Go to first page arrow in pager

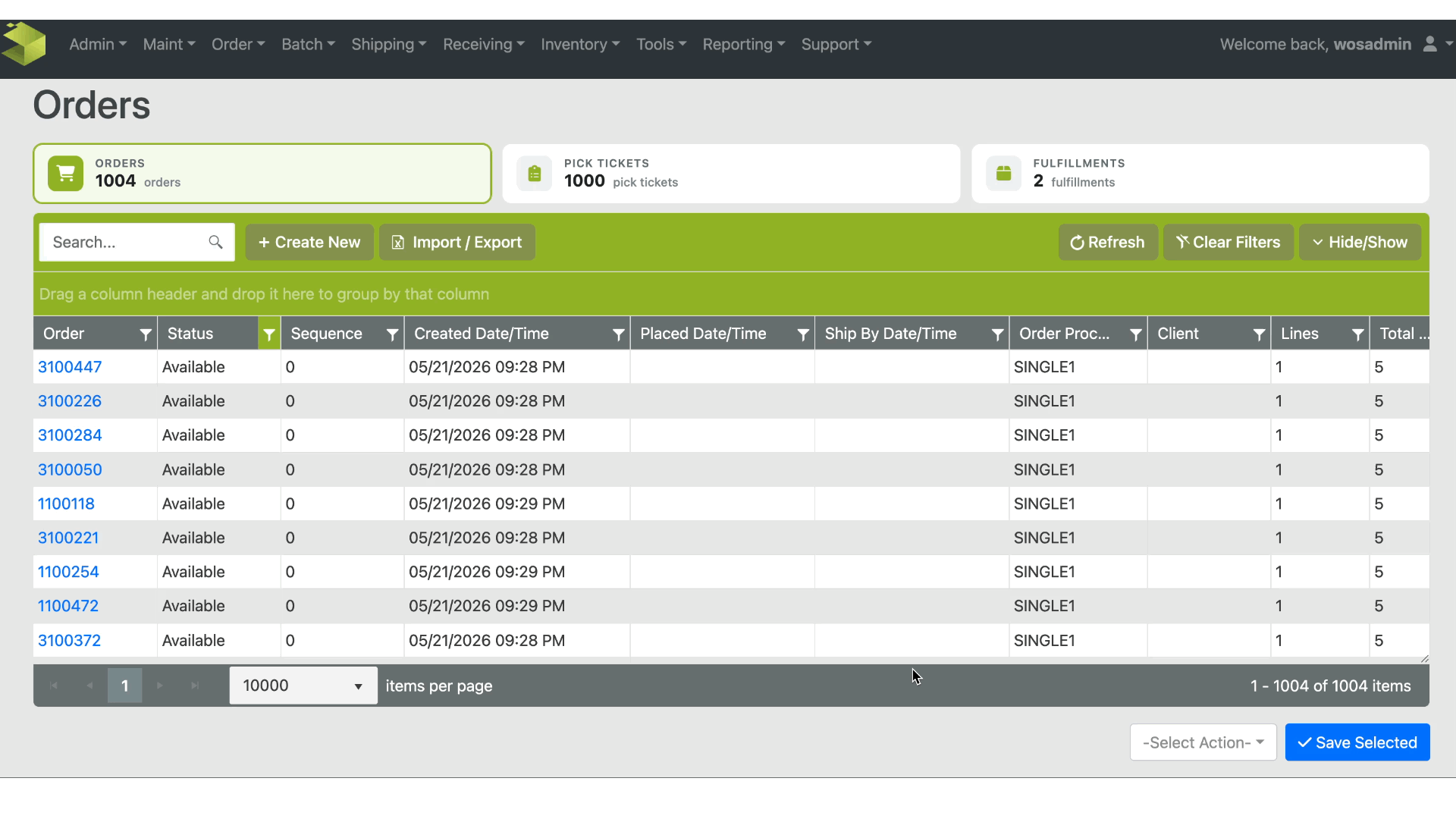(54, 686)
